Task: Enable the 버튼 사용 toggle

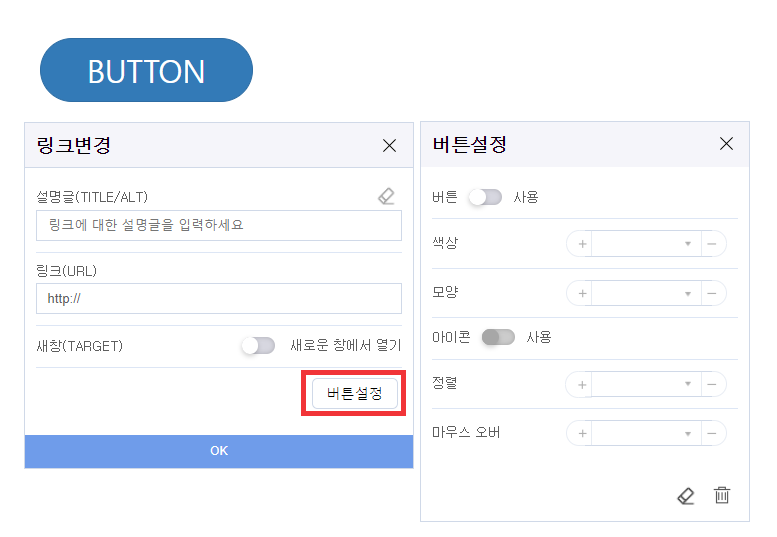Action: 485,198
